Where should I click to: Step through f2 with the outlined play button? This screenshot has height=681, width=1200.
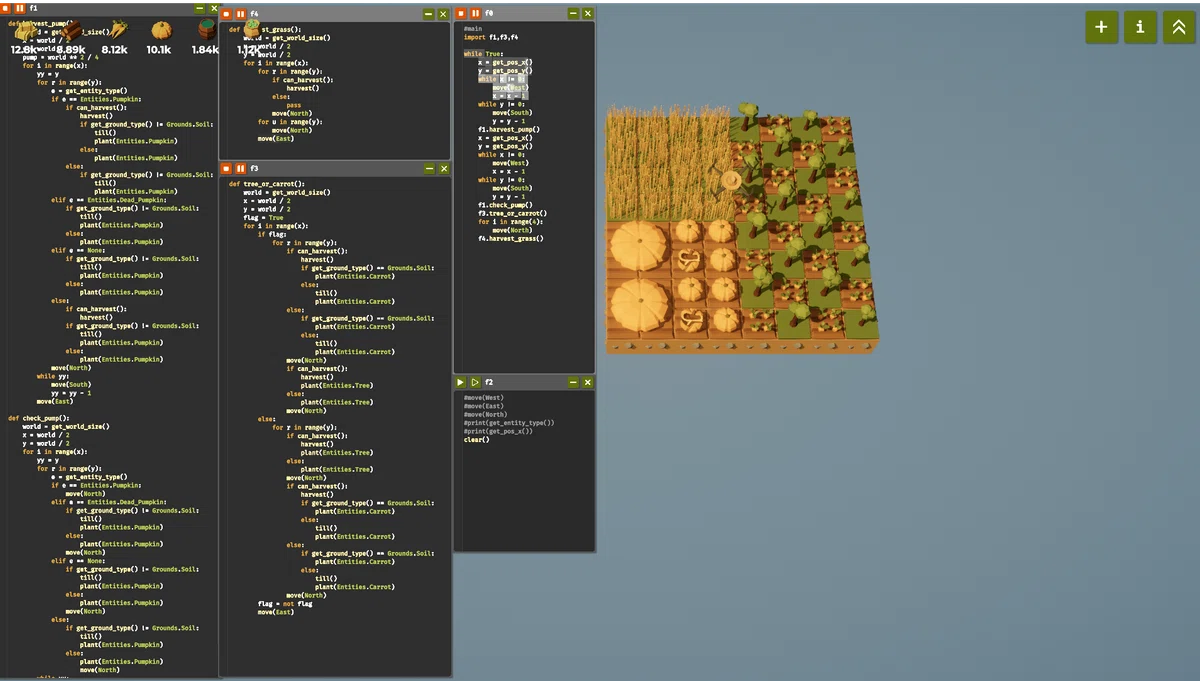[x=475, y=382]
